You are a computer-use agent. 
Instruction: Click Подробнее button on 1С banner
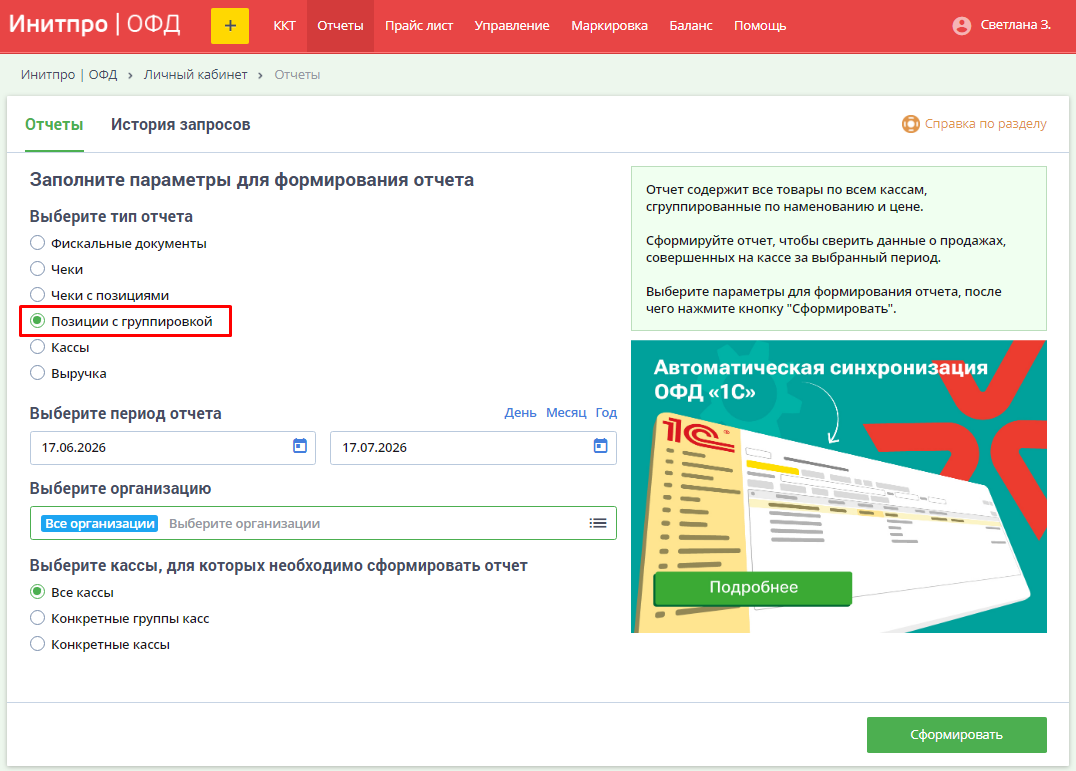click(x=753, y=588)
